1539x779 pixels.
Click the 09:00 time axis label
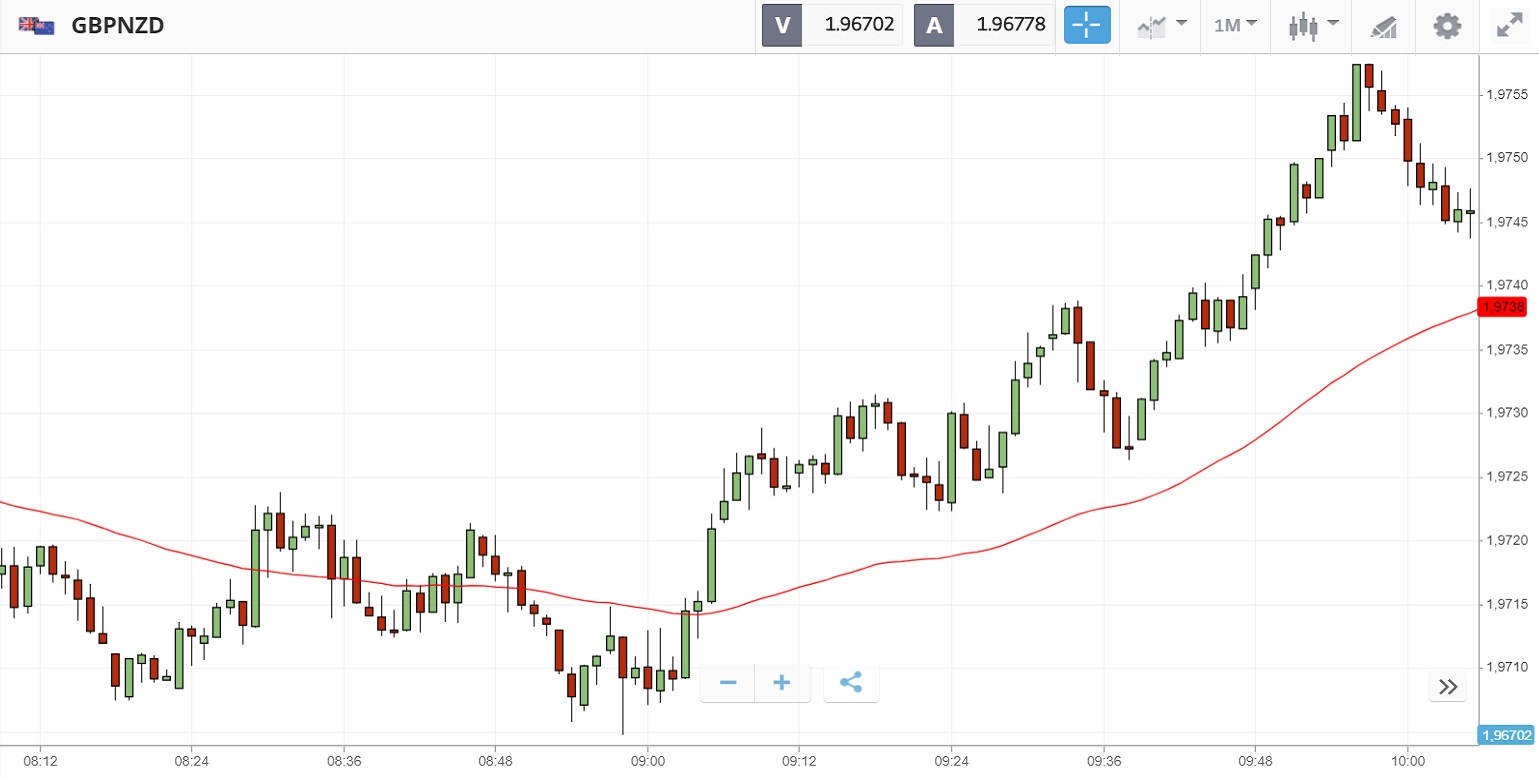(648, 761)
